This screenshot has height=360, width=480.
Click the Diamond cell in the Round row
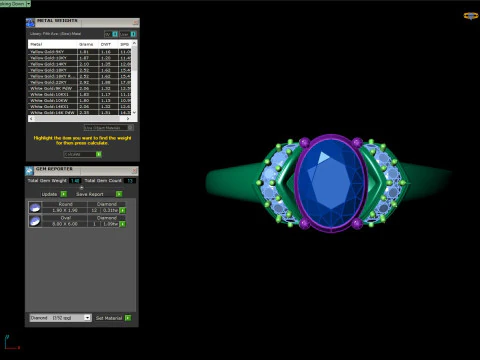(107, 204)
